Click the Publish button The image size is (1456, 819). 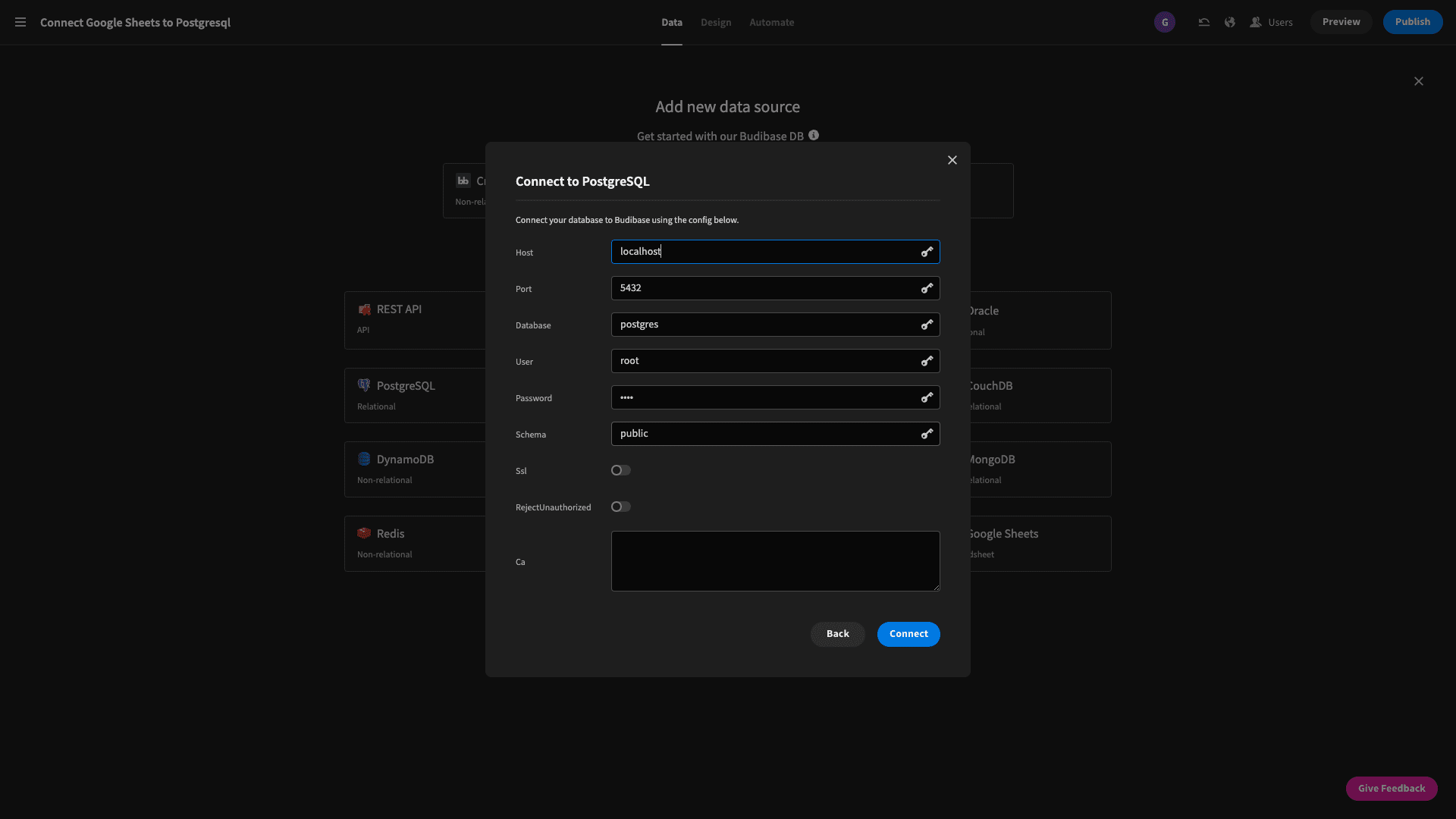(x=1413, y=22)
